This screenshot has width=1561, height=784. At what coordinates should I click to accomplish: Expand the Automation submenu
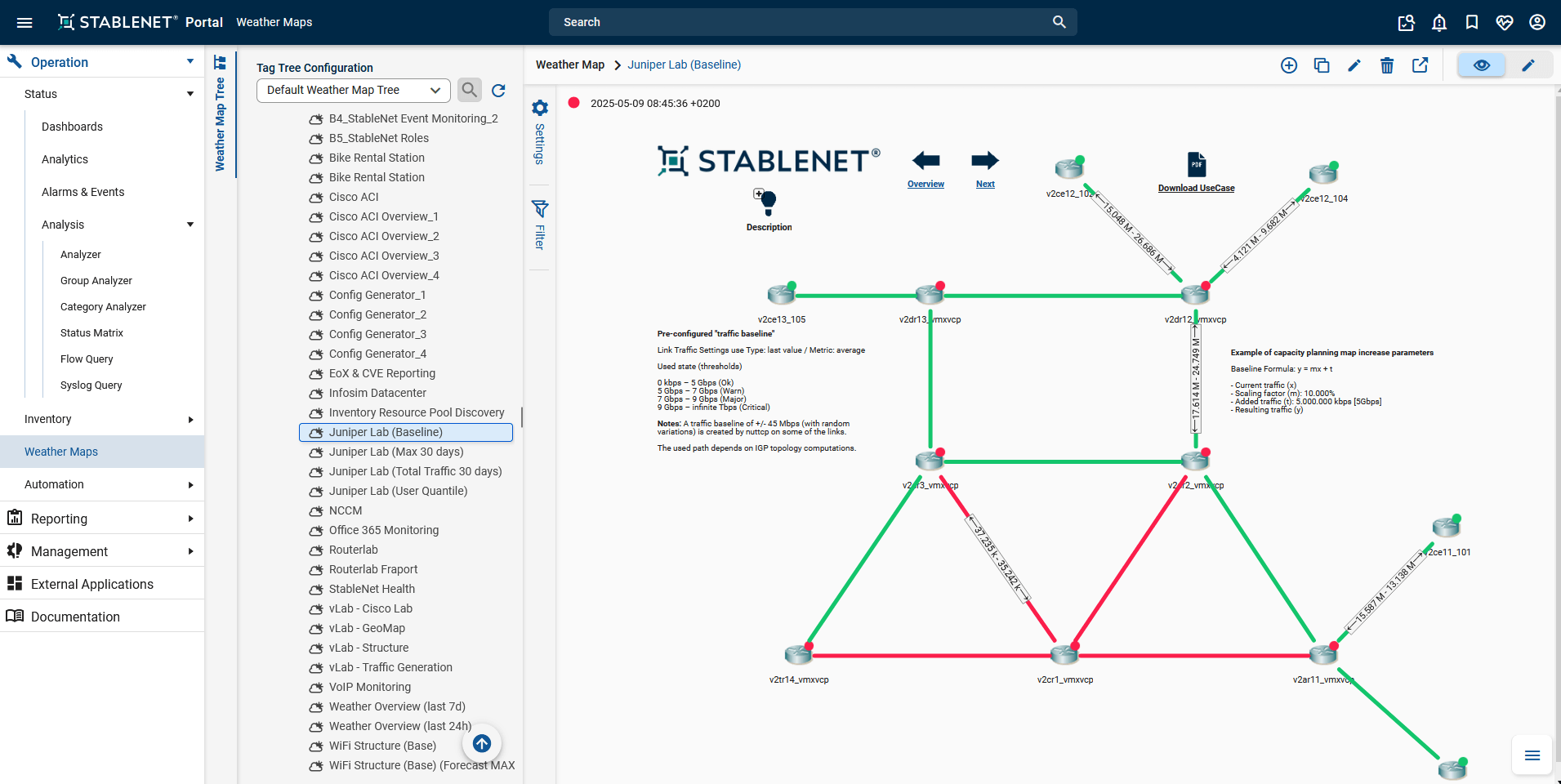(x=190, y=485)
